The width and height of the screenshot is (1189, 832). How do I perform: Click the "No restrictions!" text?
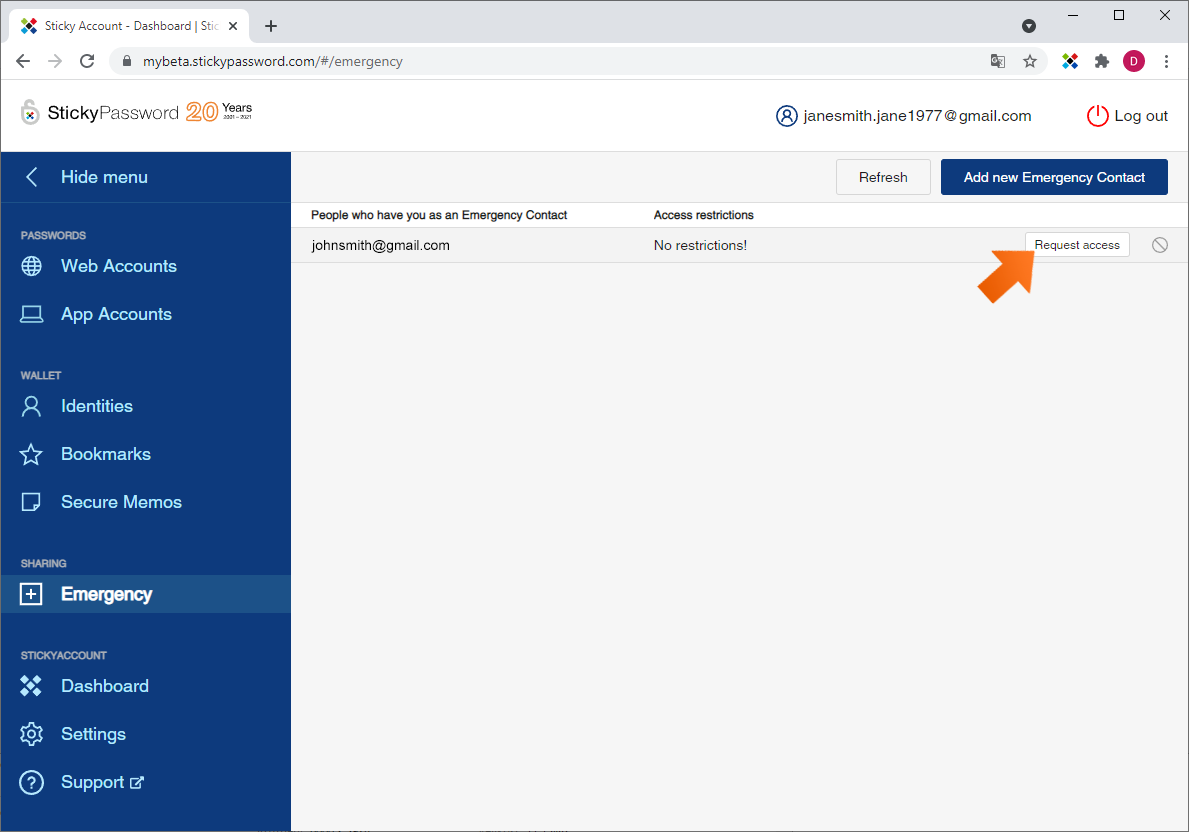pos(700,245)
